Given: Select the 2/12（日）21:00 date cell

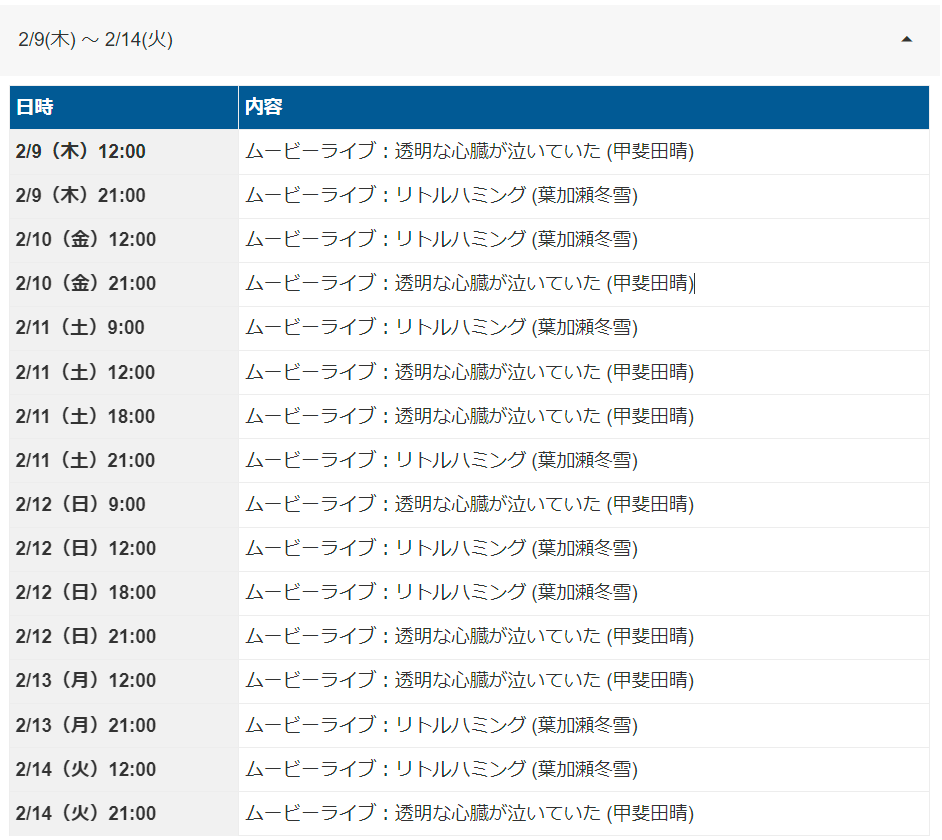Looking at the screenshot, I should click(x=124, y=638).
